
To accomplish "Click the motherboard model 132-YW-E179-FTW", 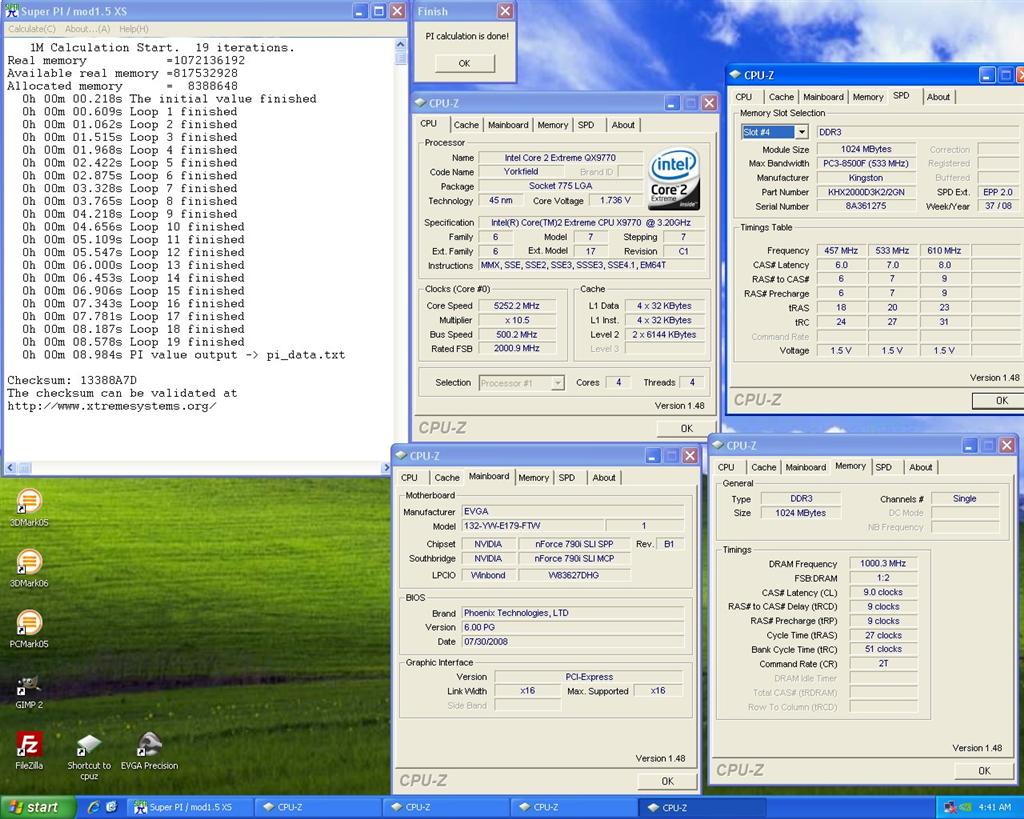I will click(x=533, y=526).
